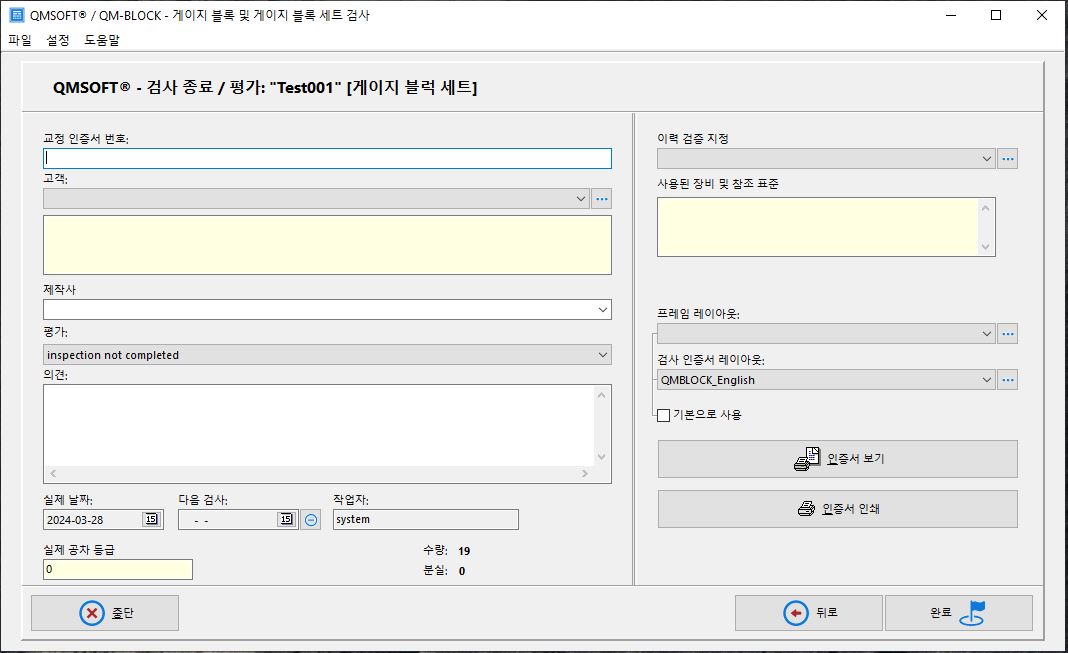Screen dimensions: 1068x653
Task: Open calendar picker for 다음 검사
Action: click(x=287, y=520)
